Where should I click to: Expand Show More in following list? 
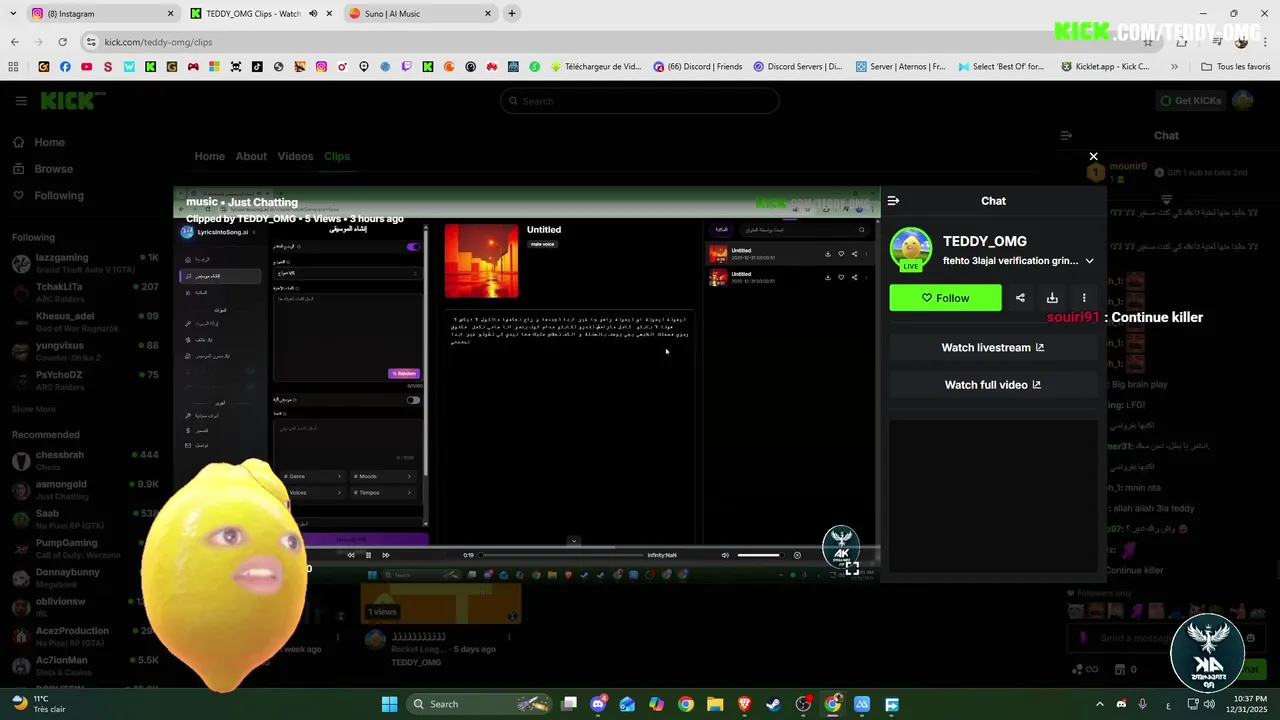coord(34,409)
